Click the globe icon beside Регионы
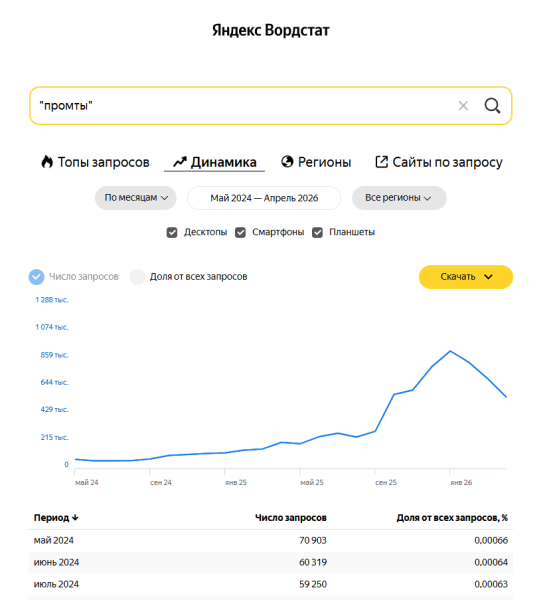The height and width of the screenshot is (600, 559). pos(287,162)
